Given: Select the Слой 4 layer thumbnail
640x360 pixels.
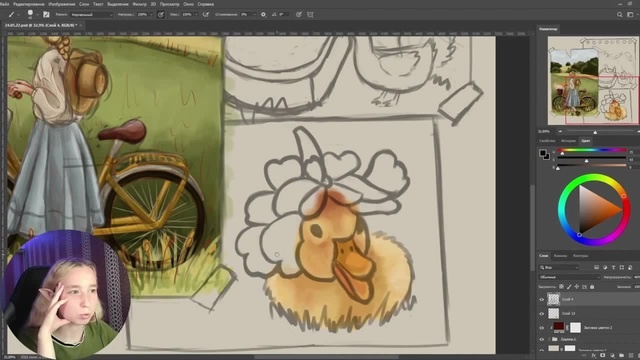Looking at the screenshot, I should (x=553, y=299).
